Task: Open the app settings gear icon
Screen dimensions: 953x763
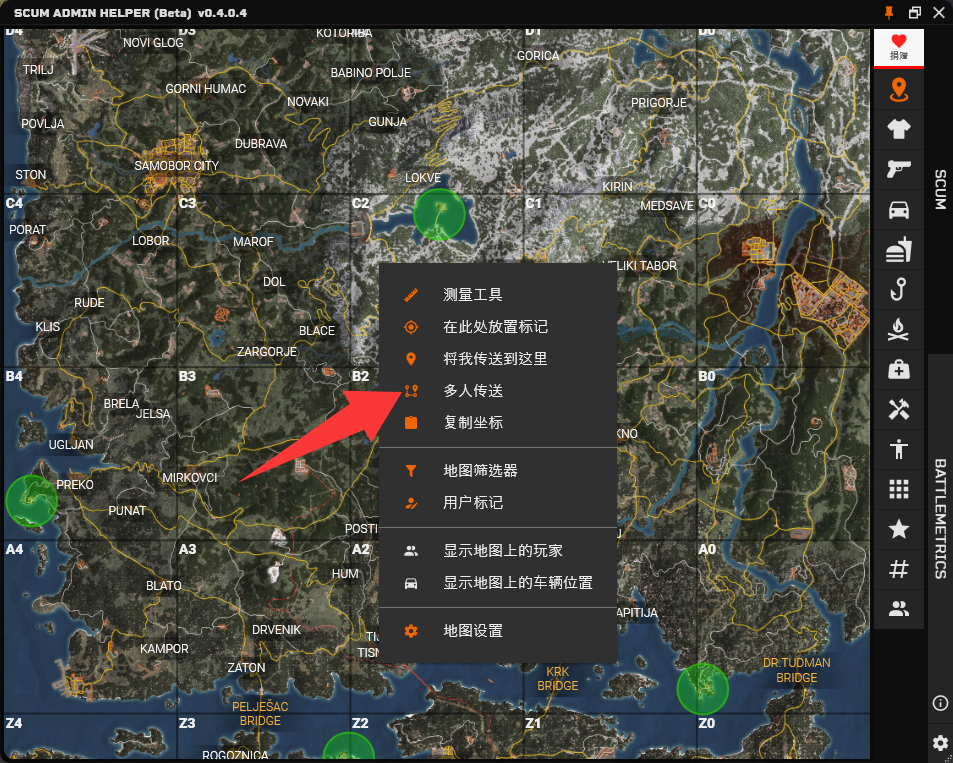Action: click(x=940, y=743)
